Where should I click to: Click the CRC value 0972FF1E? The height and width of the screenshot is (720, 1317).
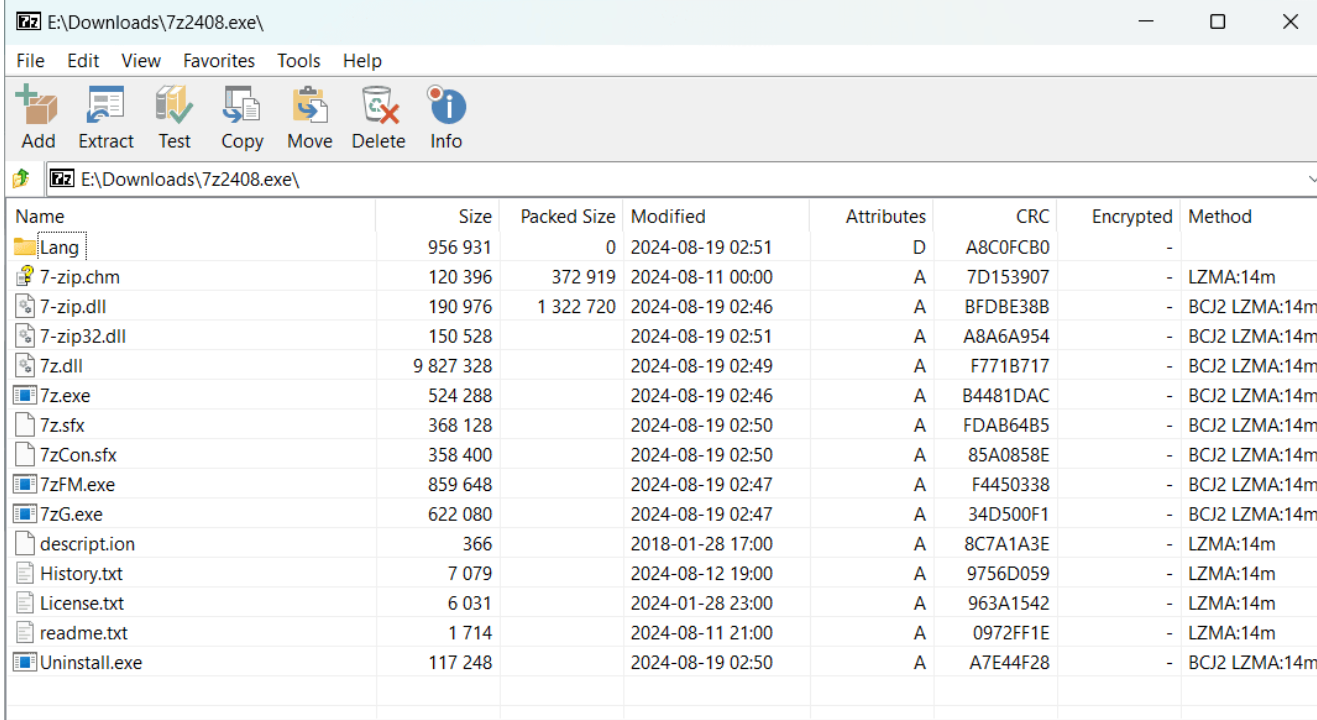pyautogui.click(x=1011, y=633)
